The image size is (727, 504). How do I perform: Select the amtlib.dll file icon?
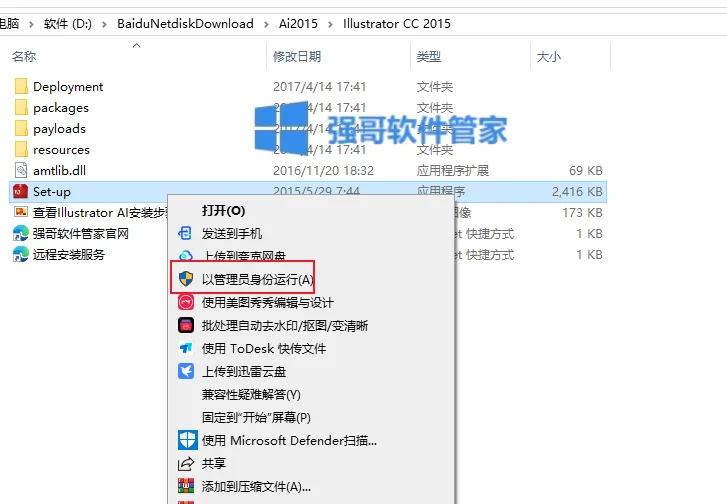[21, 171]
